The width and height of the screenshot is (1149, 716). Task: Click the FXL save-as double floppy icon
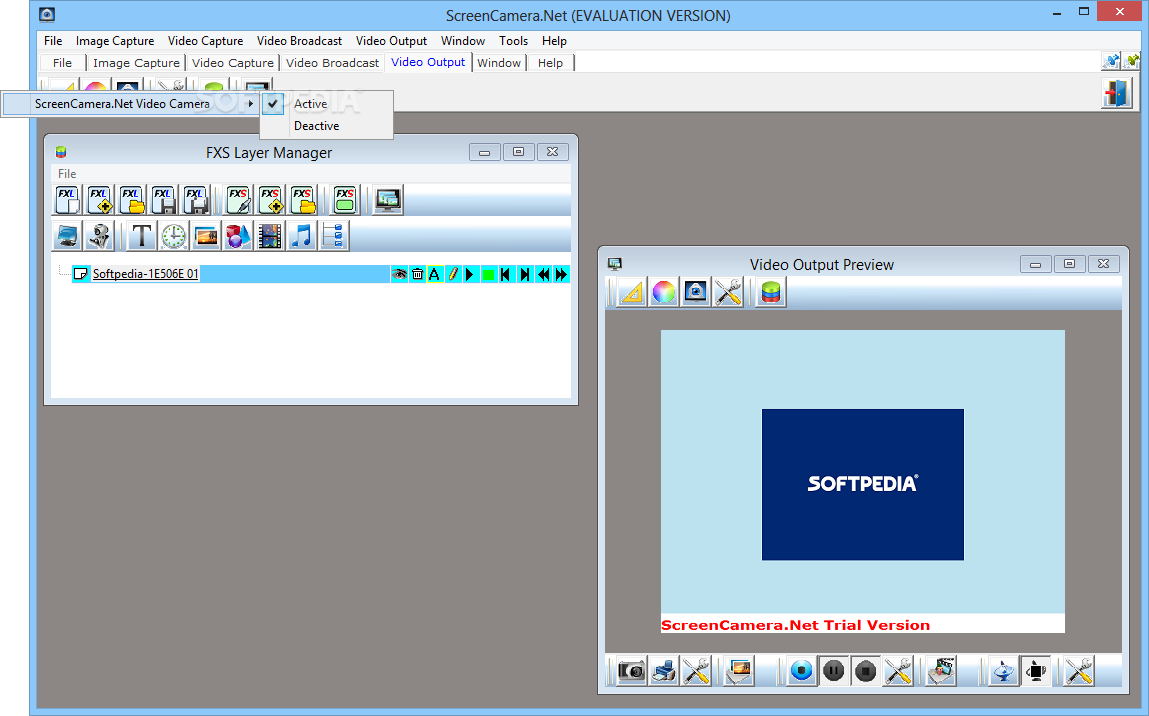pyautogui.click(x=196, y=199)
